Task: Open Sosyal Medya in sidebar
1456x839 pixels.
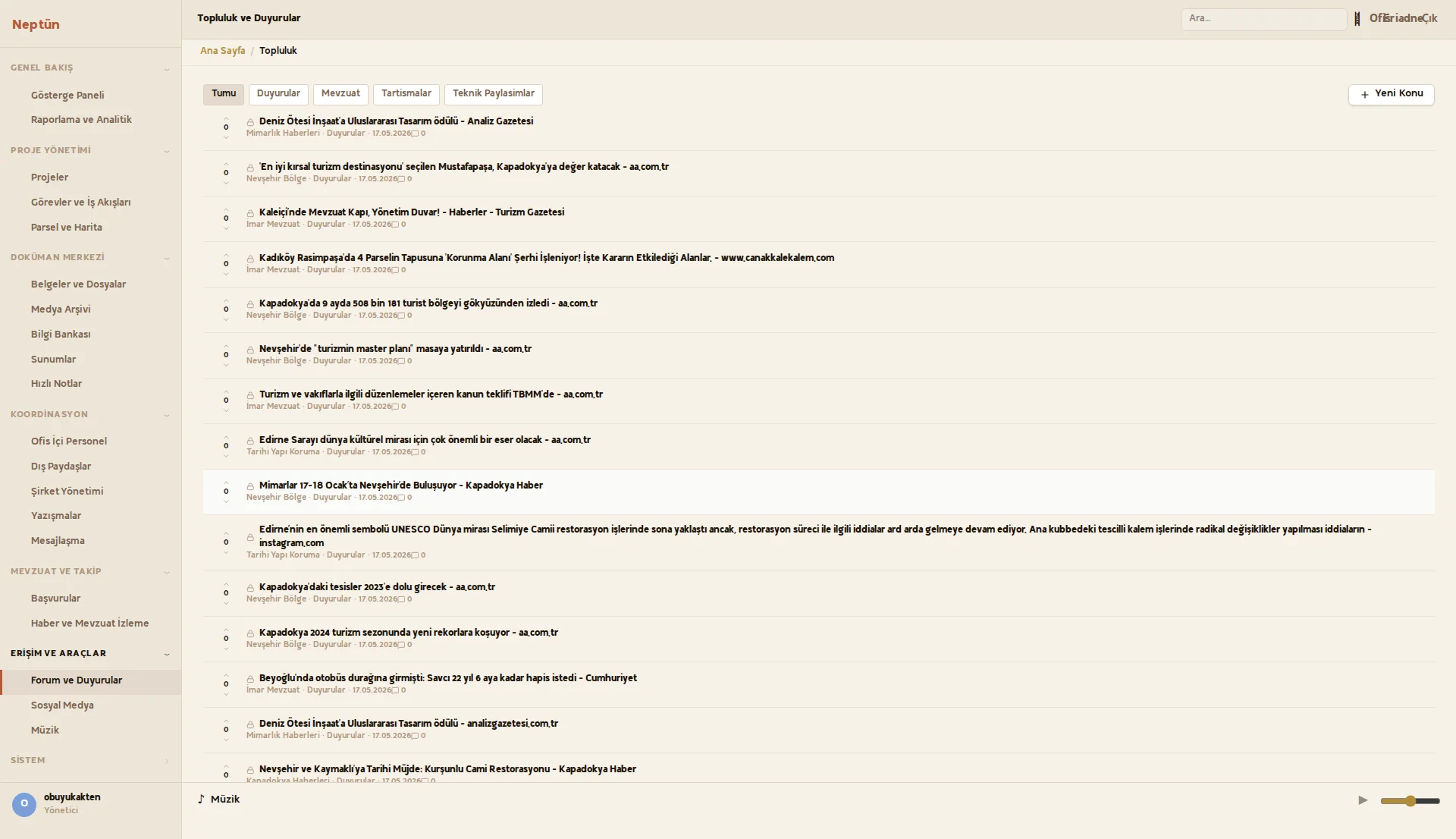Action: [91, 705]
